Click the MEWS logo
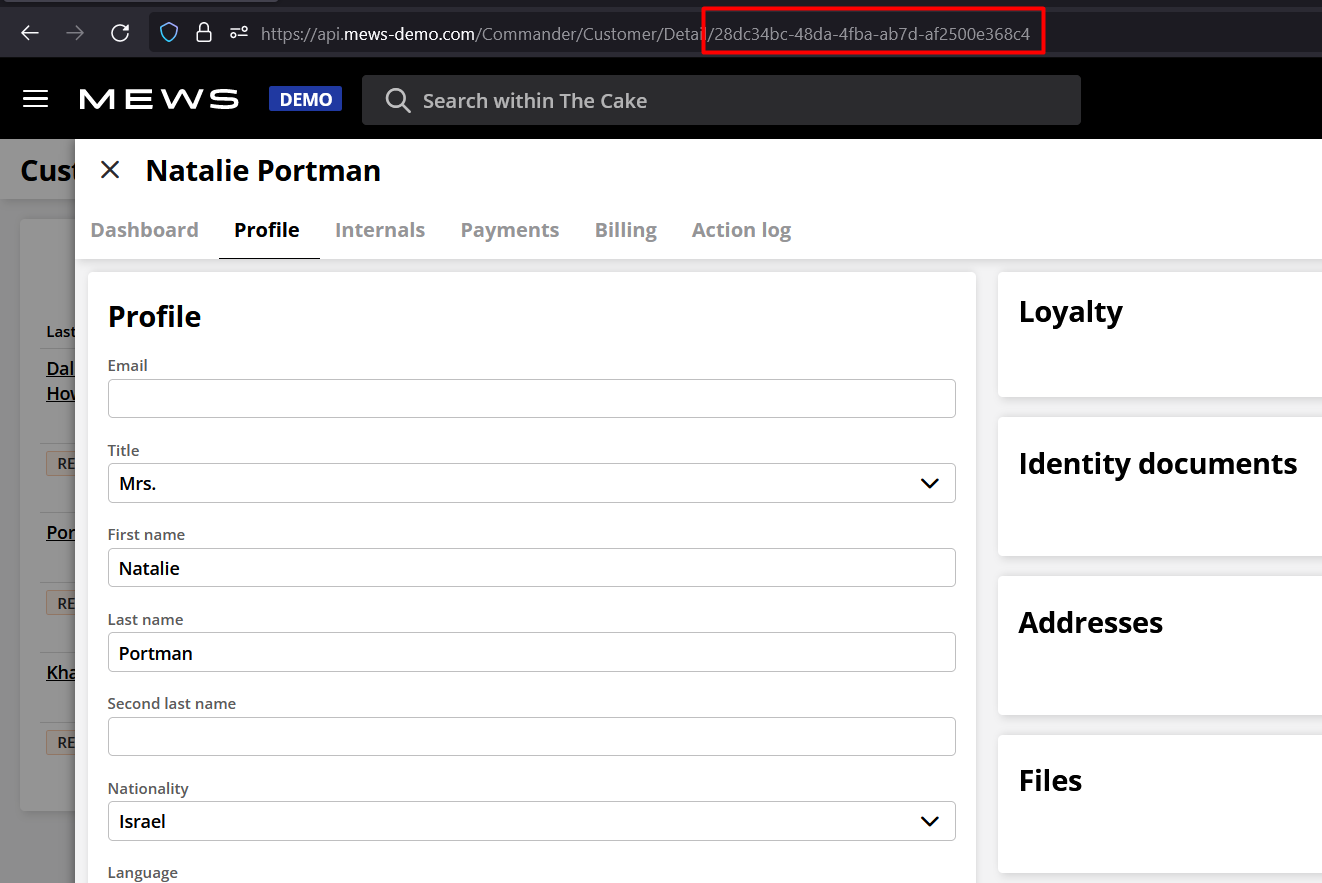This screenshot has height=883, width=1322. click(x=158, y=98)
